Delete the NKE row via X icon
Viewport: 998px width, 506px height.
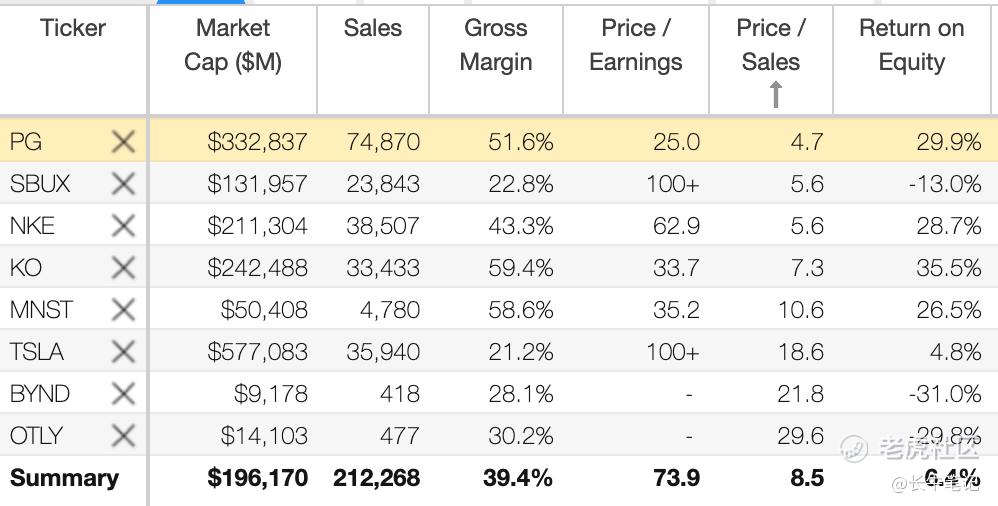pyautogui.click(x=123, y=226)
